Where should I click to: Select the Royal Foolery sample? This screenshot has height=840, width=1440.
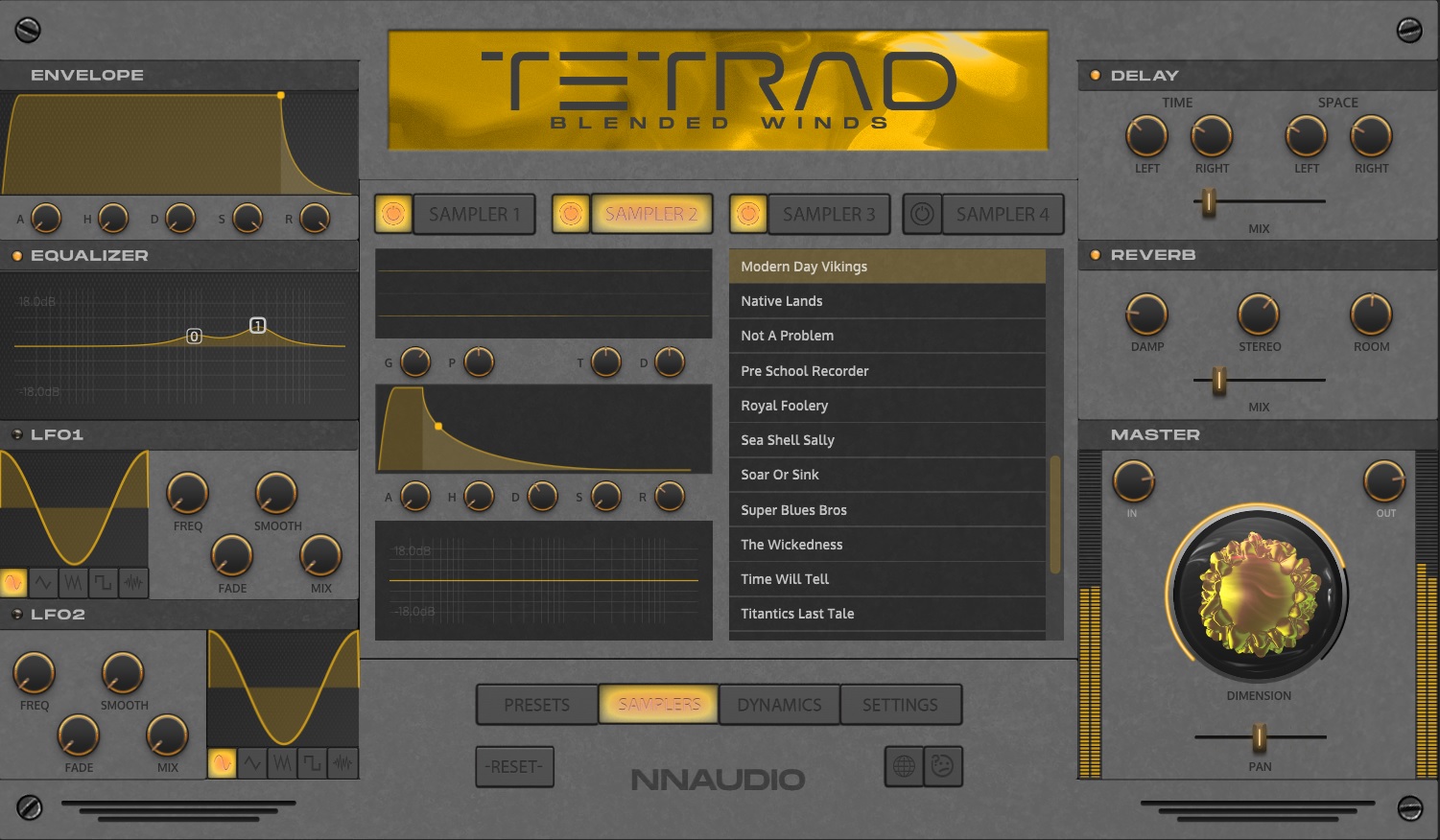coord(887,406)
